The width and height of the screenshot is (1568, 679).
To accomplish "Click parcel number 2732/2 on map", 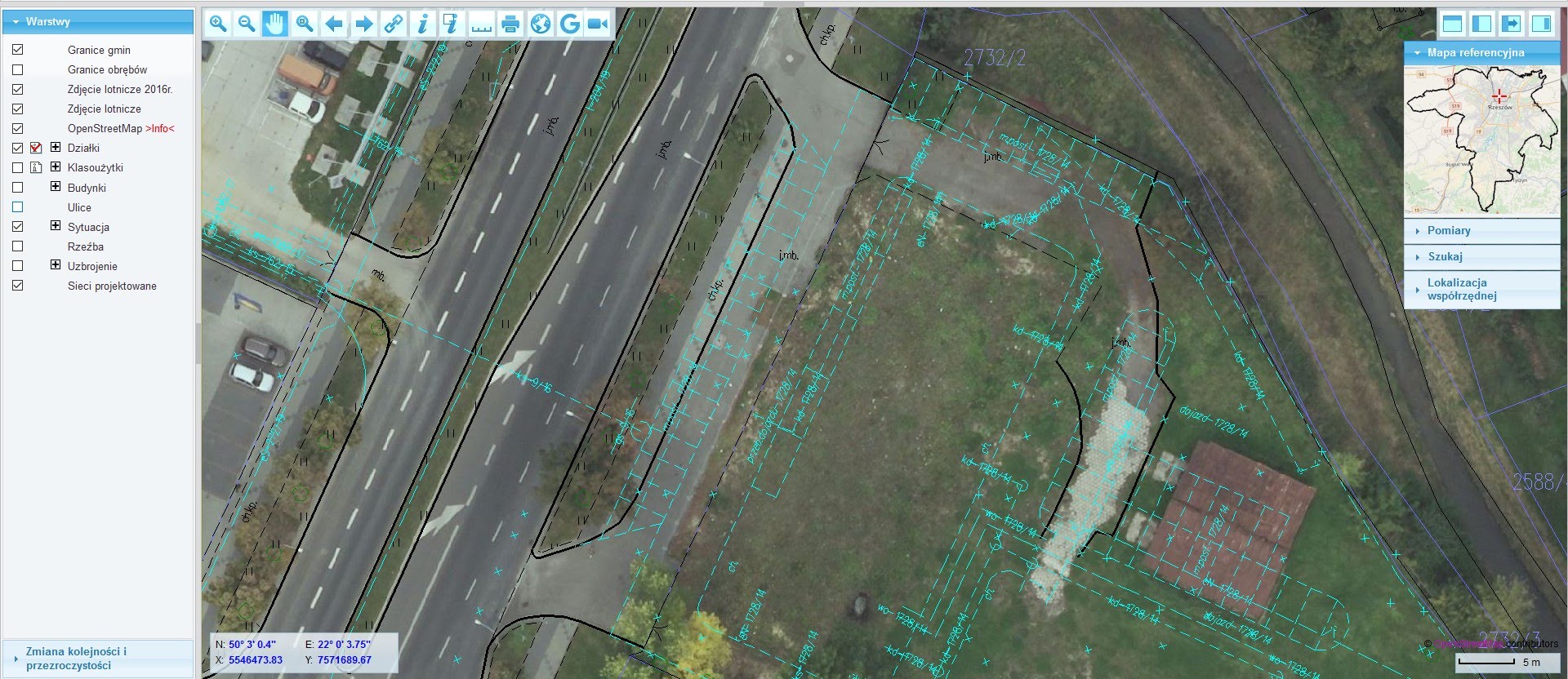I will click(x=994, y=57).
